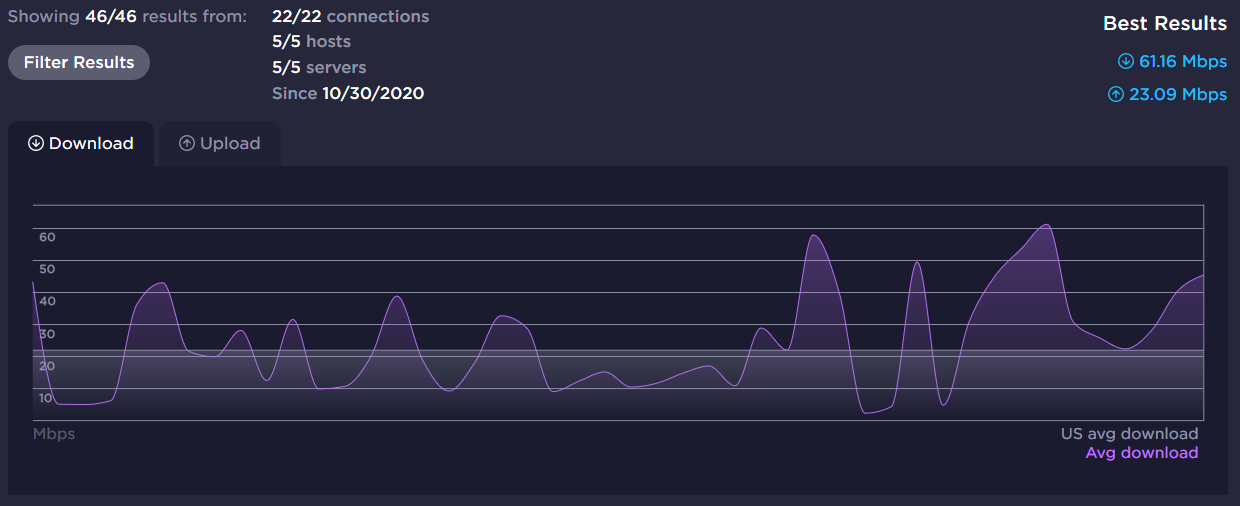Switch to the Download tab

81,143
